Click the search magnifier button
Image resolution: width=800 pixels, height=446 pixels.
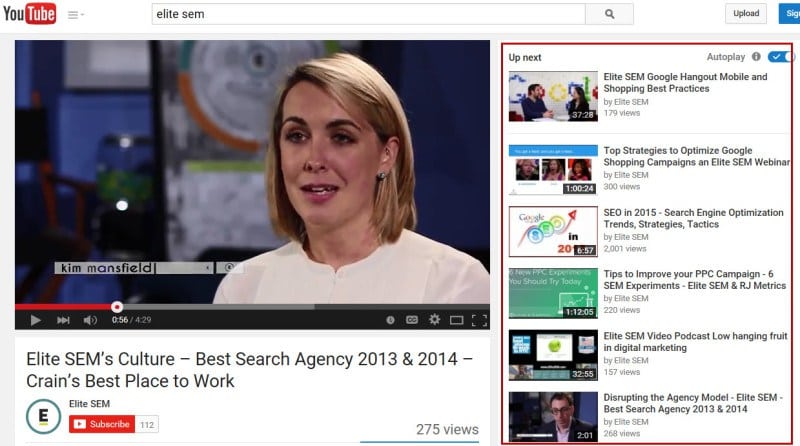[611, 14]
